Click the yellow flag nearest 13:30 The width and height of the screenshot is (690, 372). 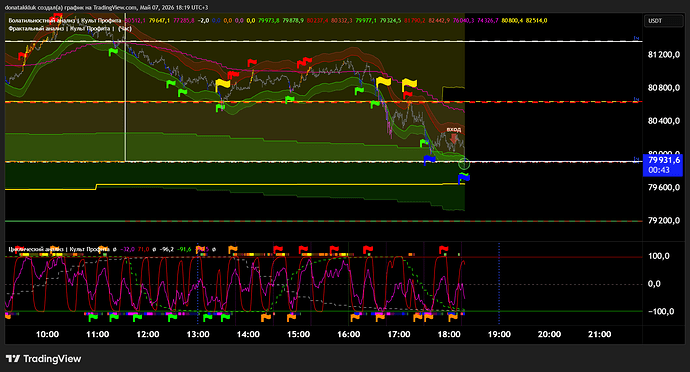coord(223,84)
